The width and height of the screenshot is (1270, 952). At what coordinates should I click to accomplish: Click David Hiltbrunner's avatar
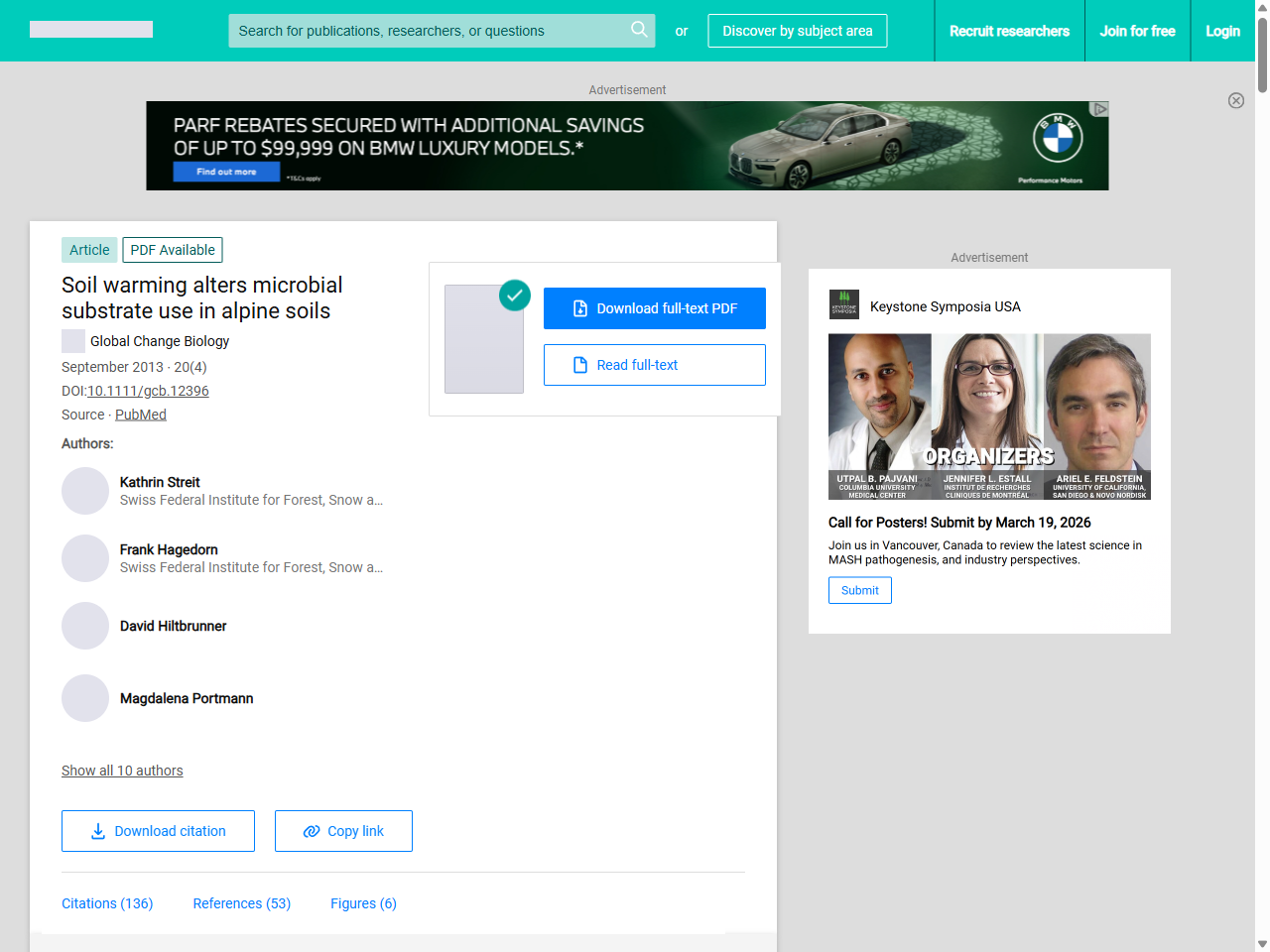click(85, 626)
